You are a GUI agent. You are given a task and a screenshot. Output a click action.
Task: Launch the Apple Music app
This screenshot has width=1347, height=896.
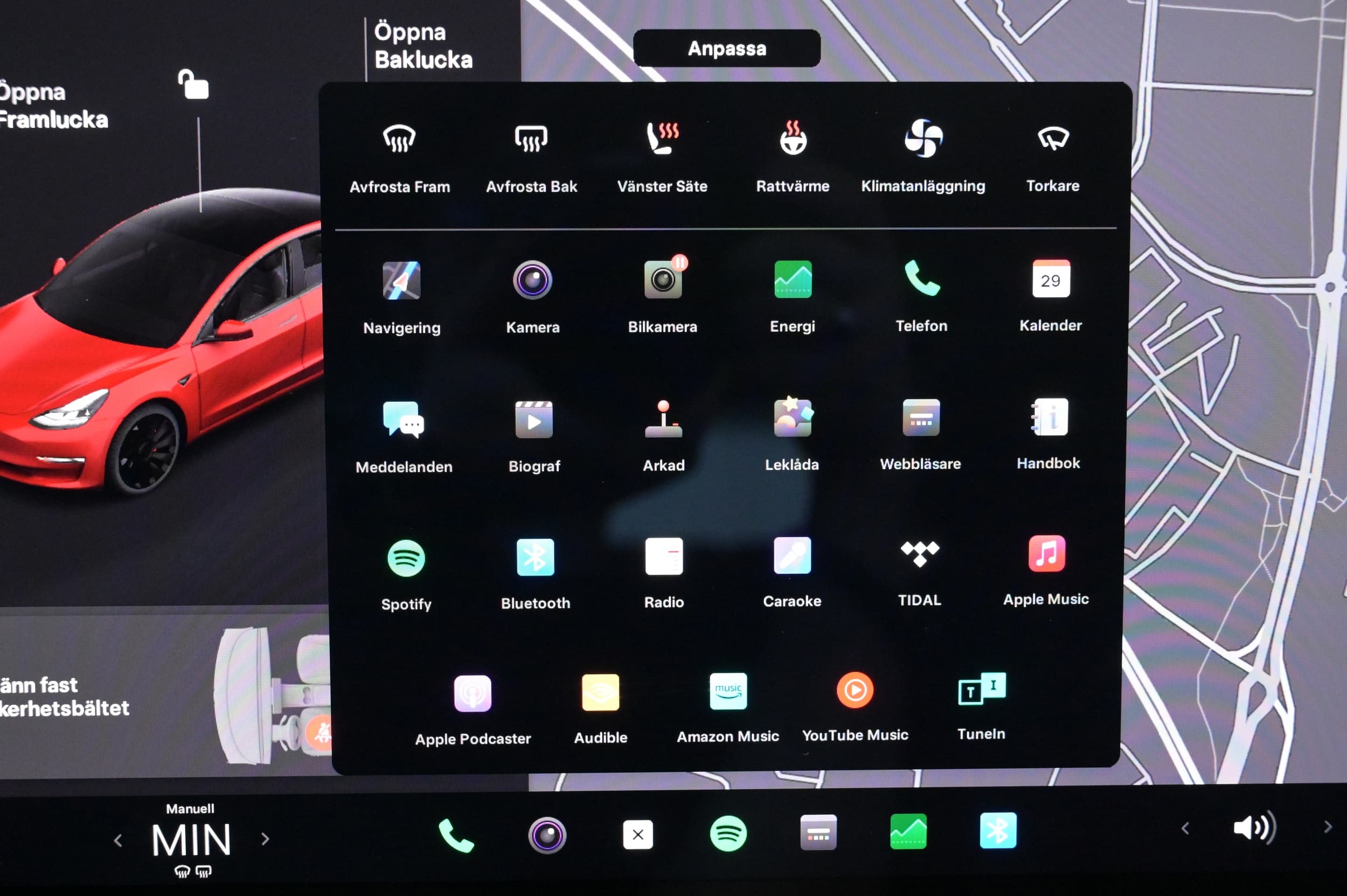pyautogui.click(x=1046, y=571)
